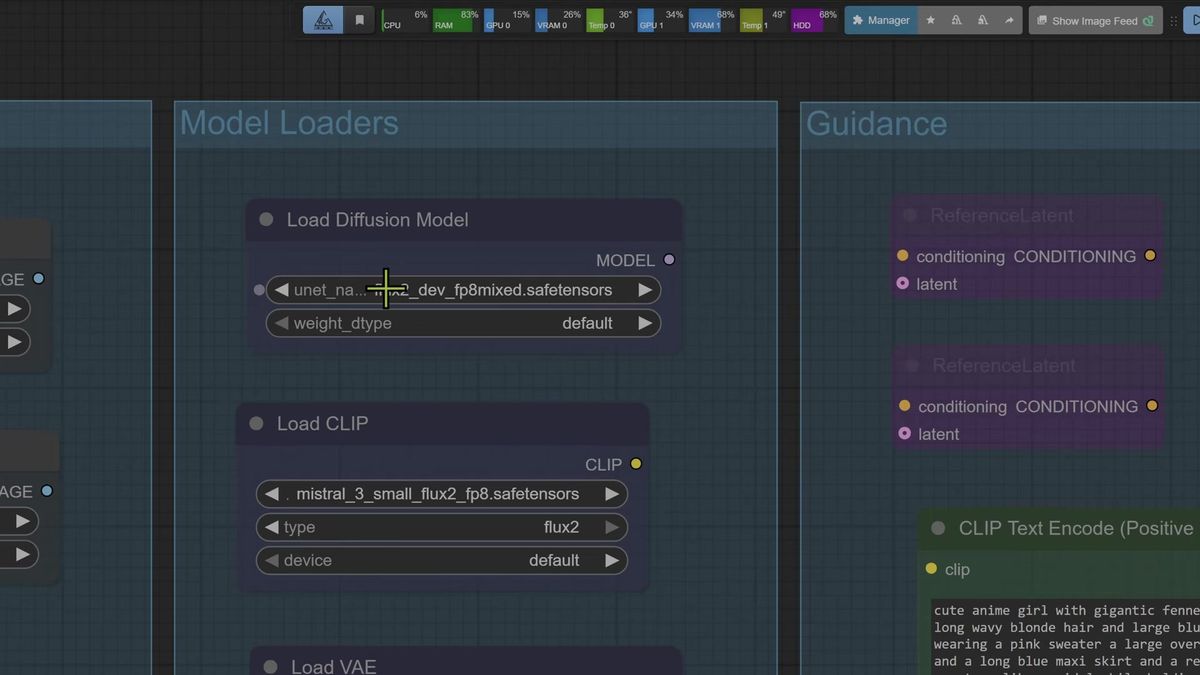Click first ReferenceLatent conditioning input socket

pos(903,256)
